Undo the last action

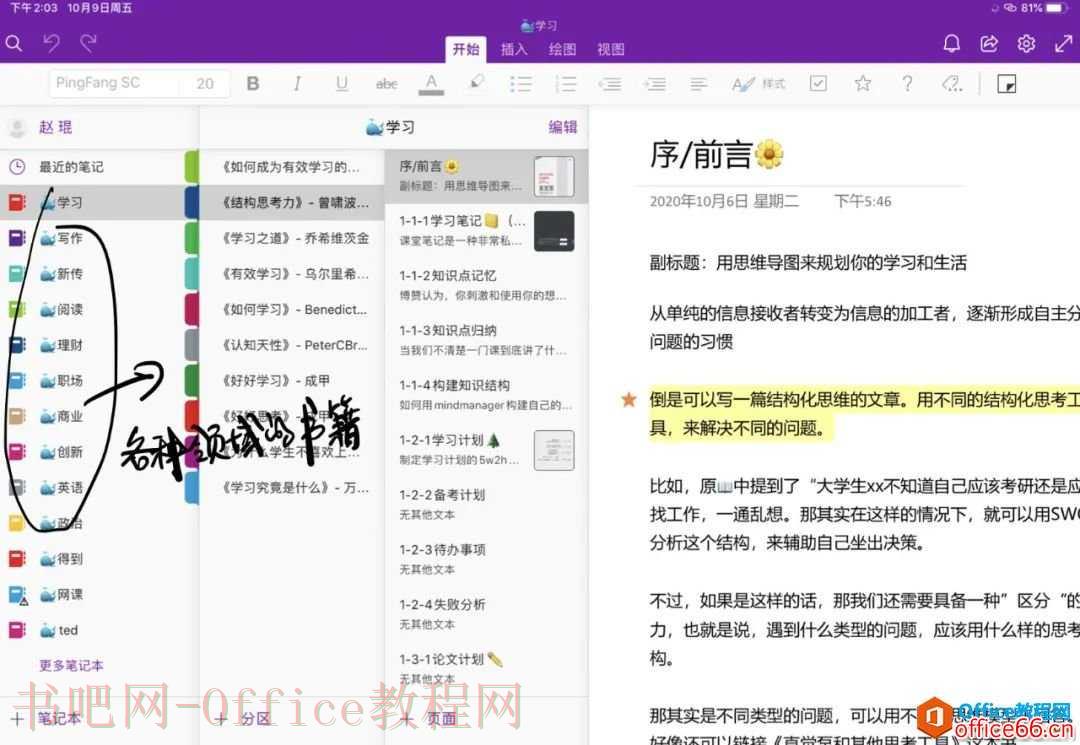[52, 44]
